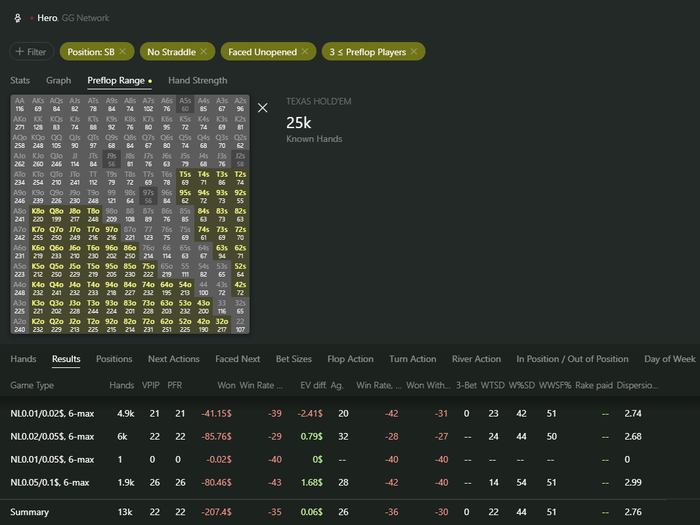This screenshot has width=700, height=525.
Task: Sort by the Hands column header
Action: pyautogui.click(x=121, y=385)
